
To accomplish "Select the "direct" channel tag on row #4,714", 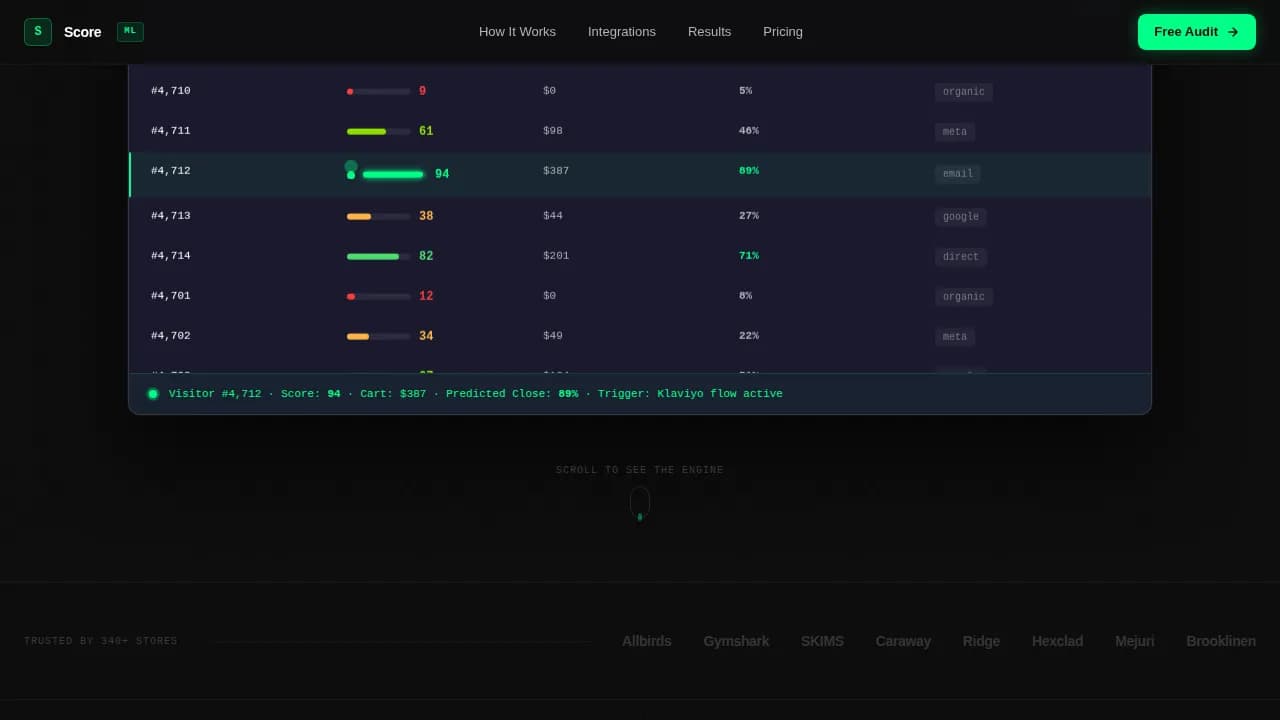I will [960, 256].
